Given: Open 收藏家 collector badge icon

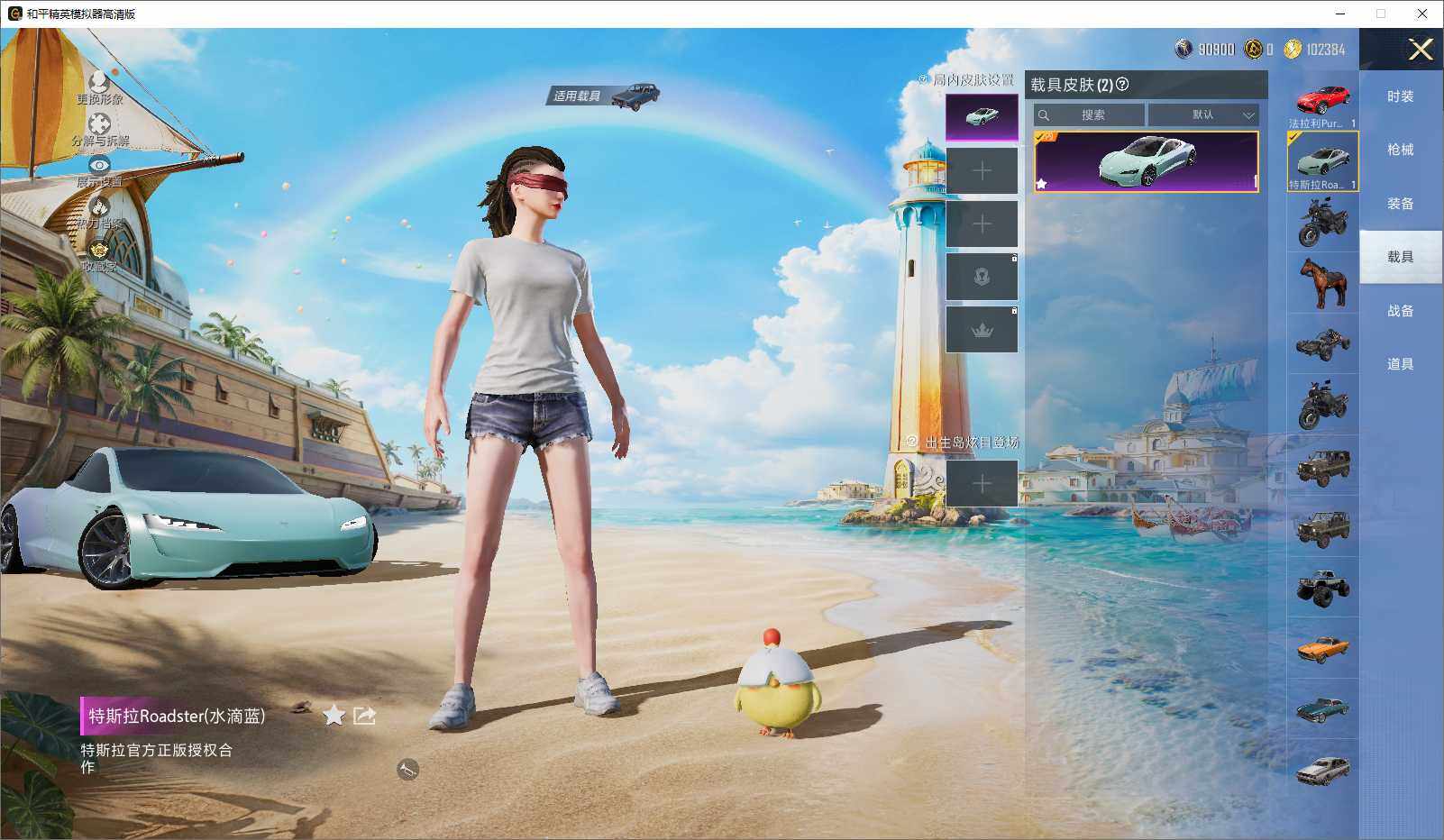Looking at the screenshot, I should [99, 250].
